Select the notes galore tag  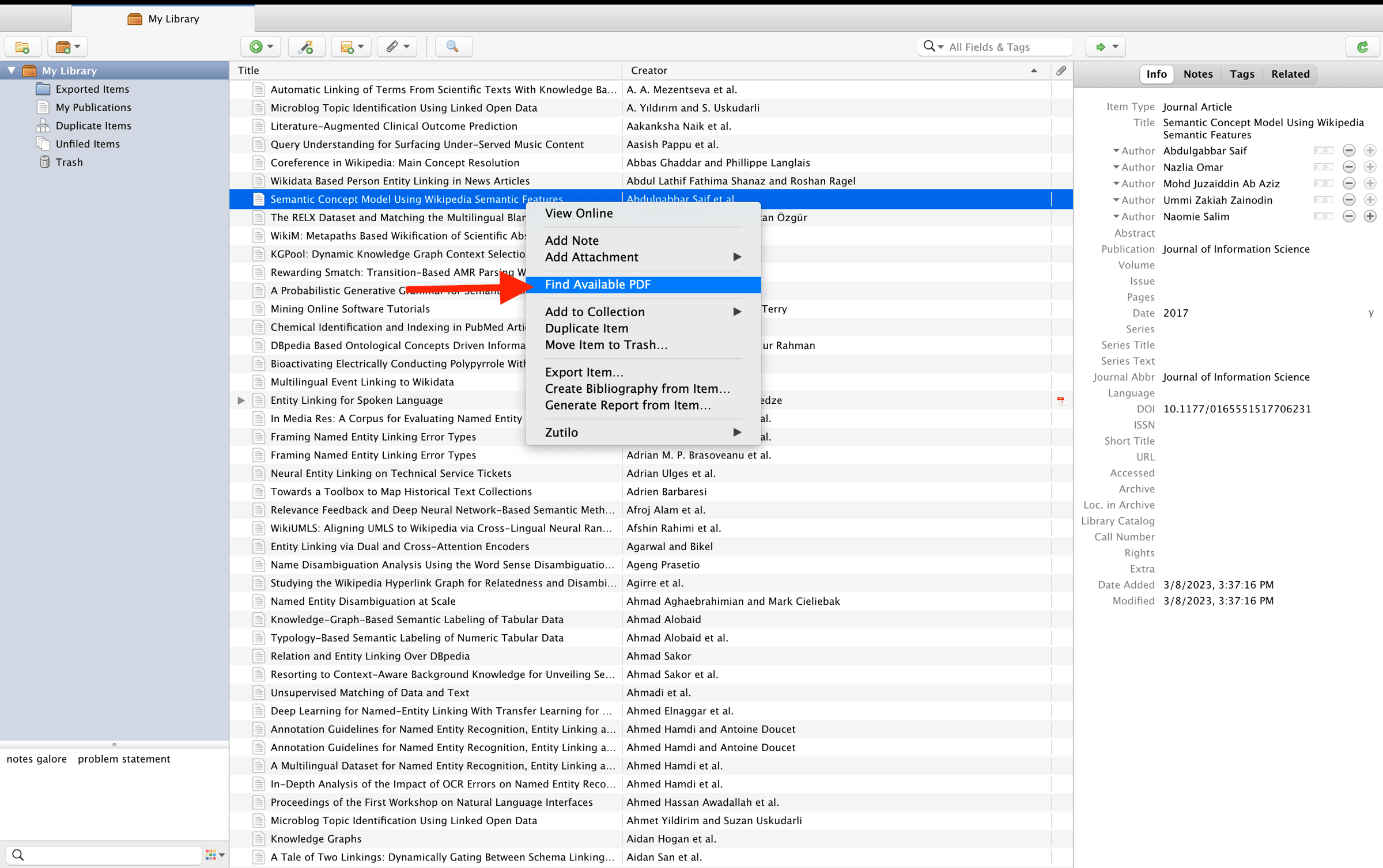pos(36,759)
